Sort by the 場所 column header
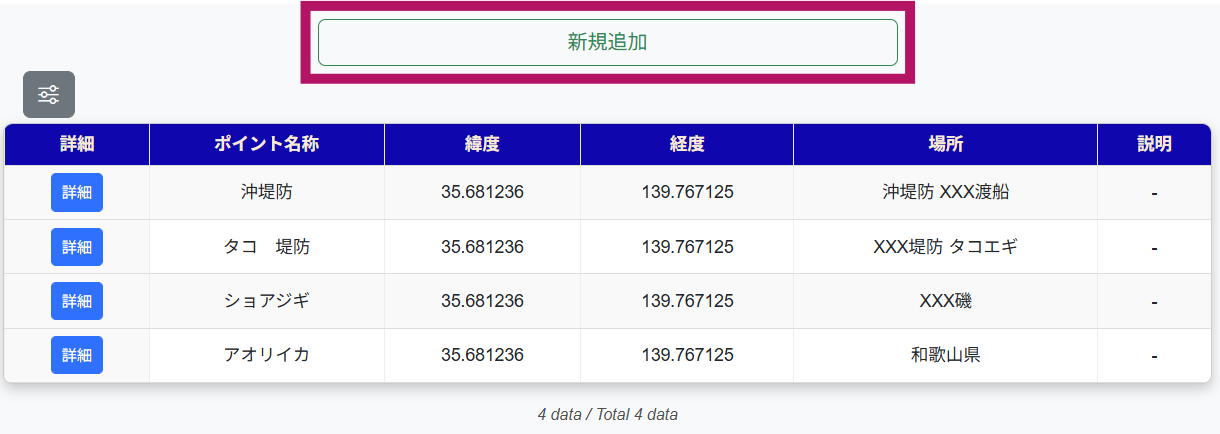 pyautogui.click(x=945, y=144)
